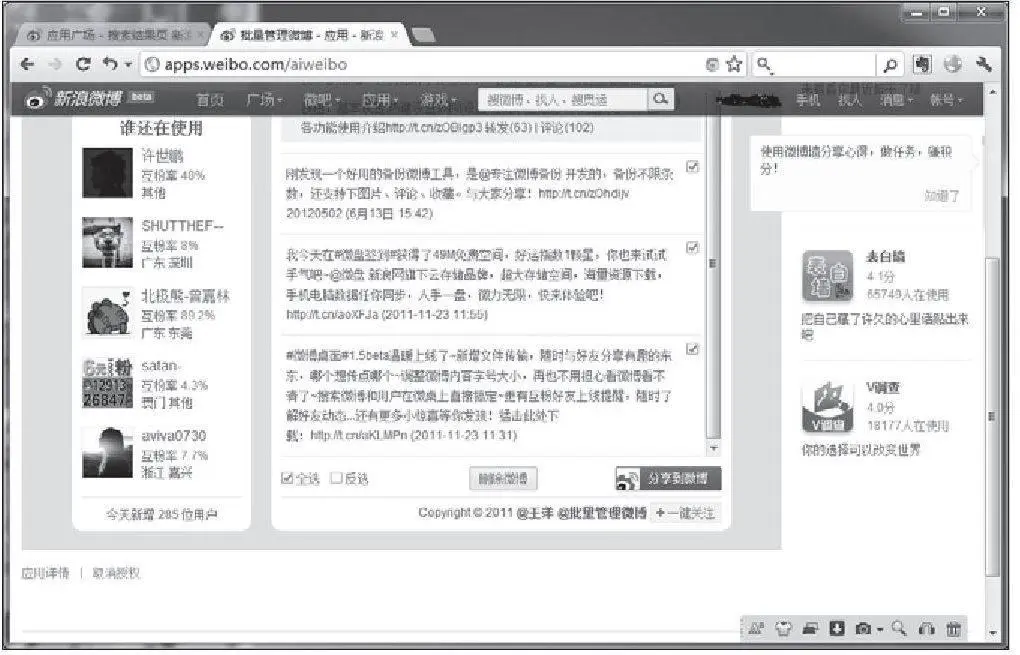Click the 分享到微博 share button

click(667, 478)
